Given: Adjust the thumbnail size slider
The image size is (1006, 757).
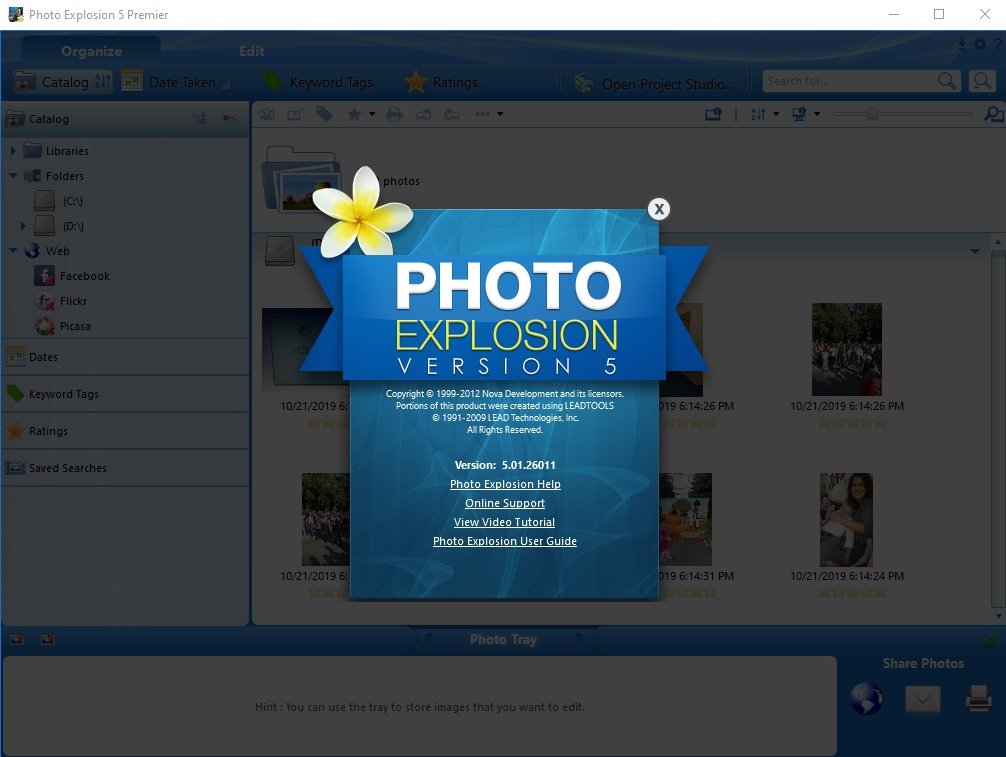Looking at the screenshot, I should [872, 114].
